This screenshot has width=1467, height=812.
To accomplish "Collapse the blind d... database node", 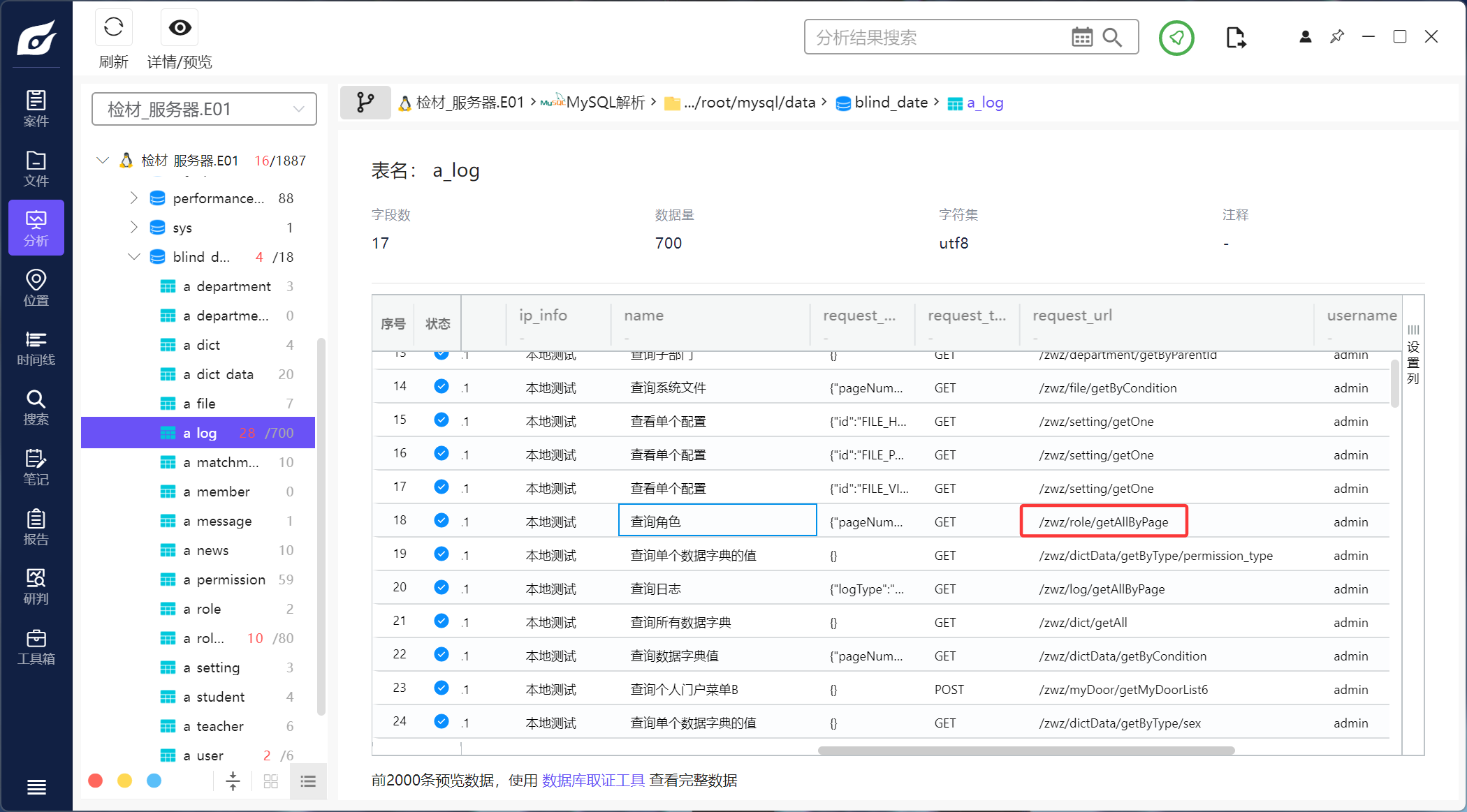I will coord(133,257).
